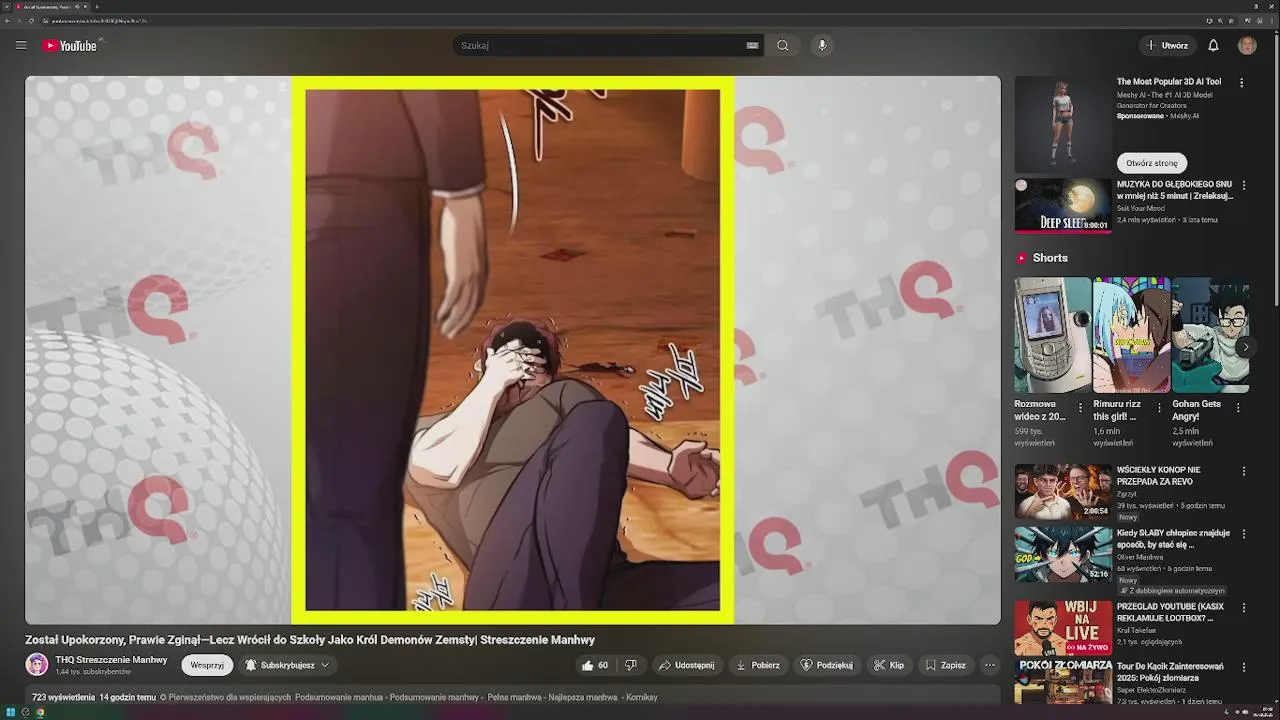The width and height of the screenshot is (1280, 720).
Task: Select the YouTube browser tab
Action: [x=50, y=7]
